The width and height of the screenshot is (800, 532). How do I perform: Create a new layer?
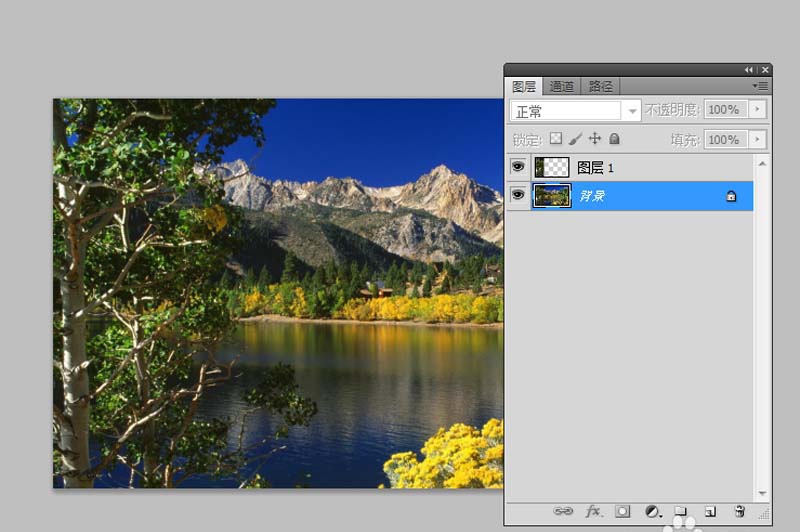click(x=710, y=512)
